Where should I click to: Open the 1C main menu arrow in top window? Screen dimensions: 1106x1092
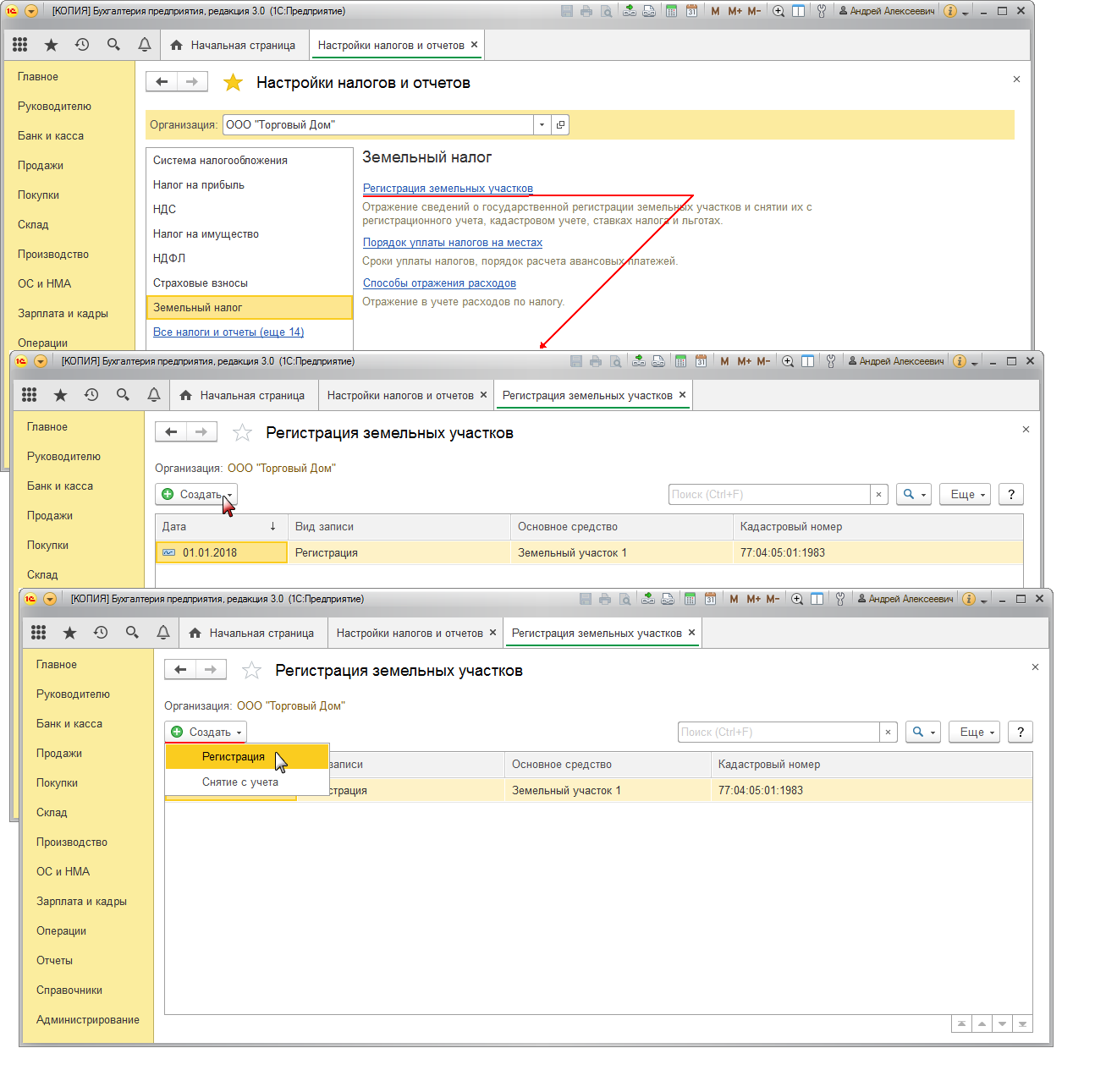click(31, 11)
